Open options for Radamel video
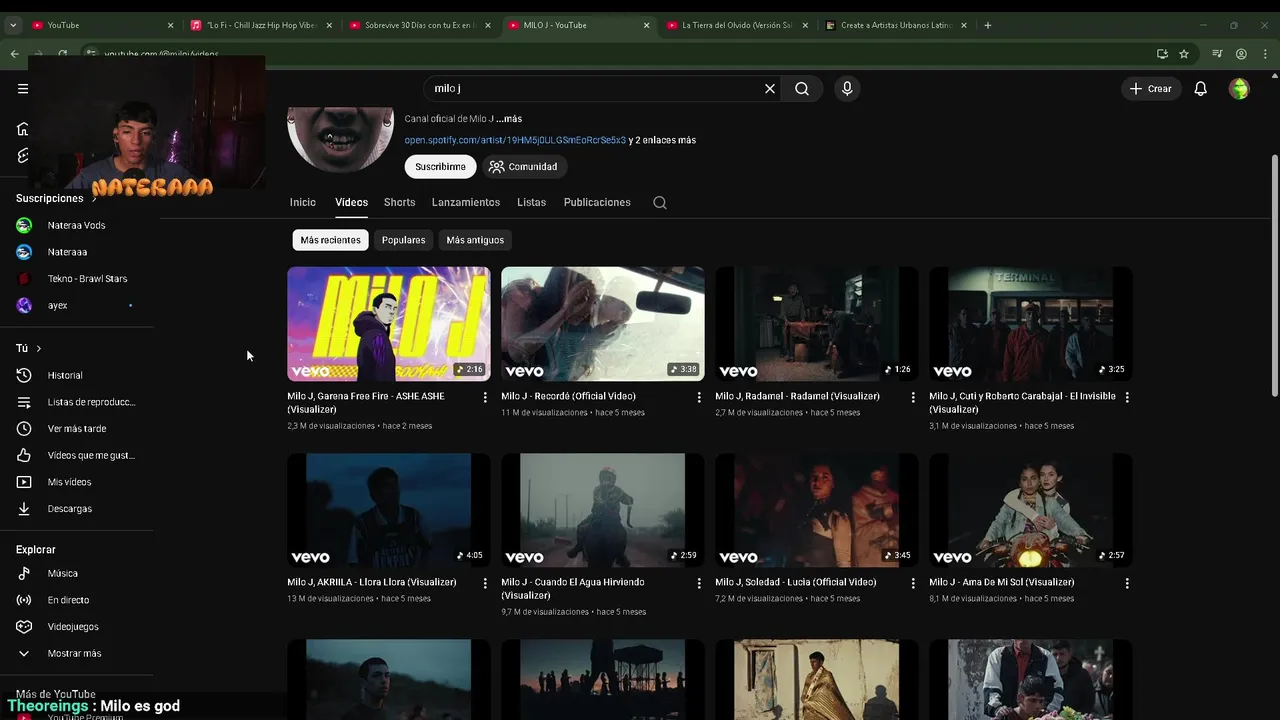 coord(913,397)
